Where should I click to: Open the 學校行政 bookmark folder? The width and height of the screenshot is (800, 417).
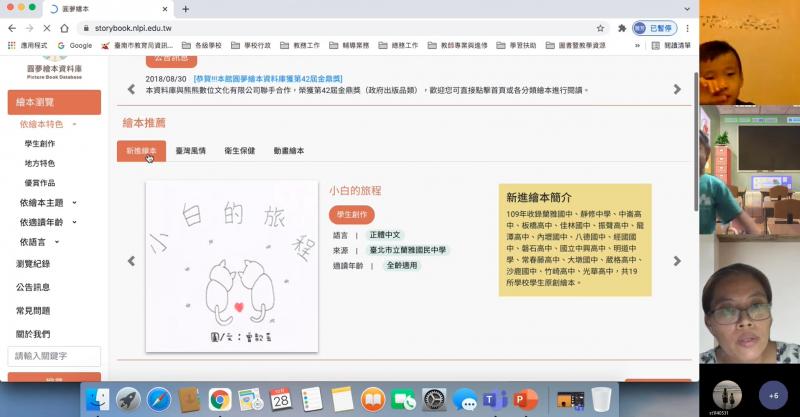tap(251, 45)
